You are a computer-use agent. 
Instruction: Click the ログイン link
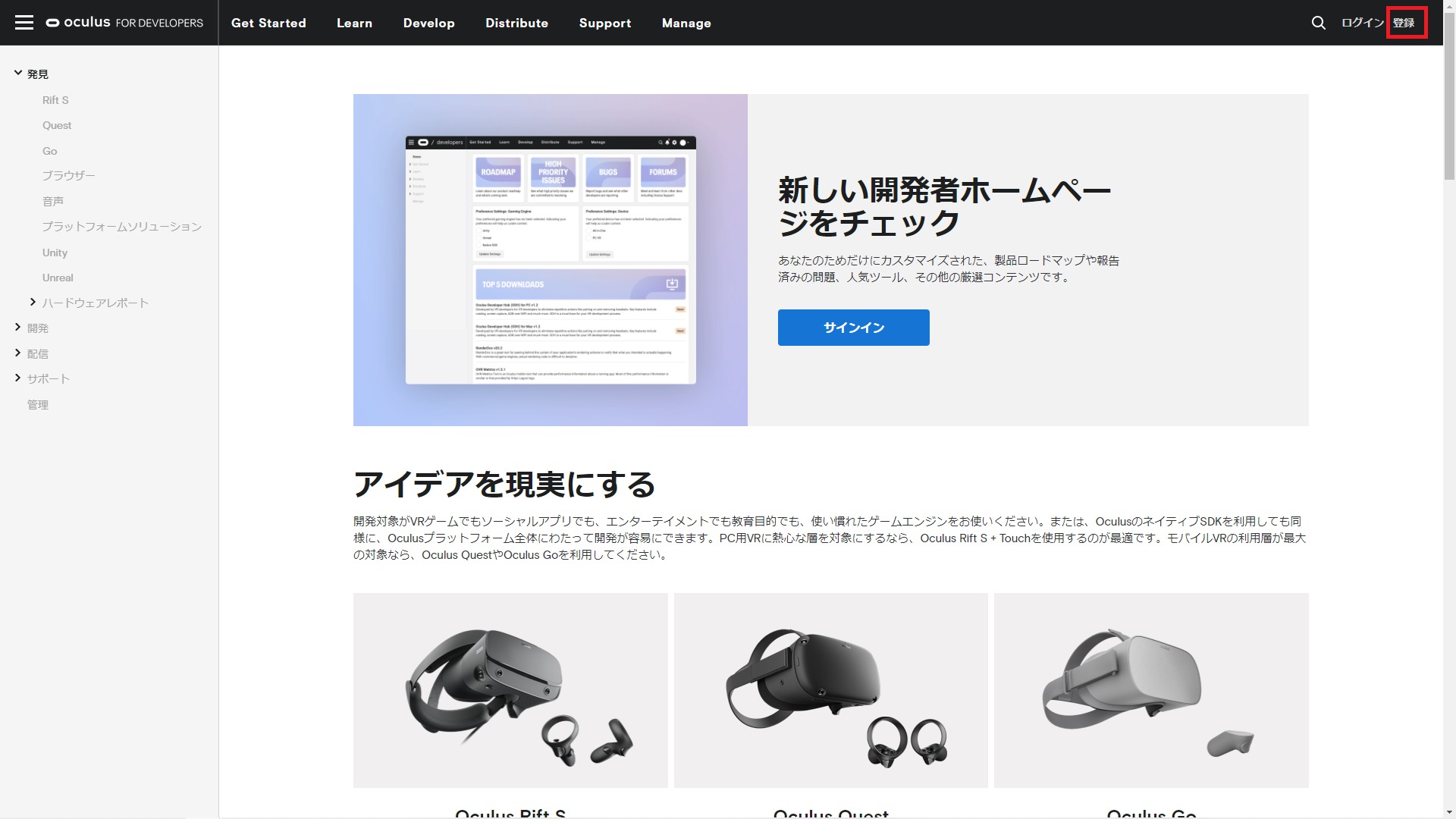[1363, 23]
